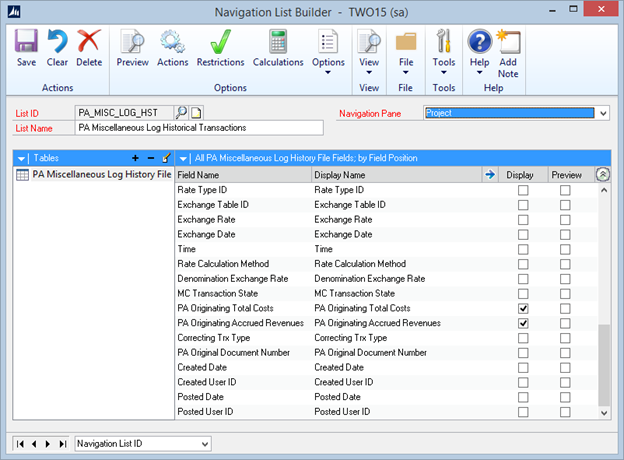Remove a table with the minus icon
This screenshot has width=624, height=460.
pos(151,158)
